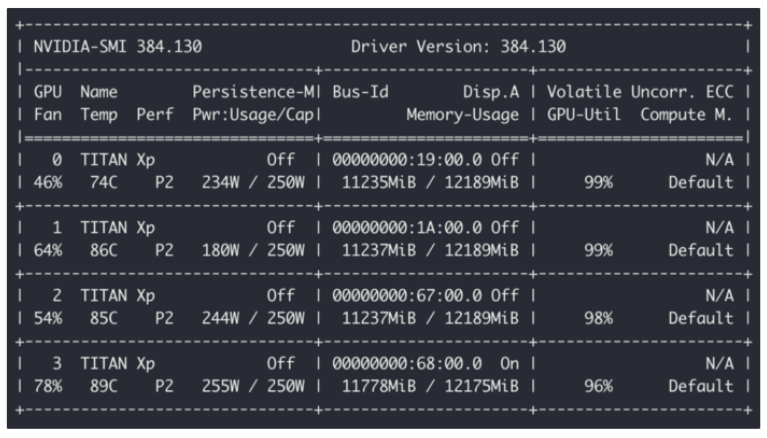The height and width of the screenshot is (438, 767).
Task: Click the '54%' fan speed value
Action: coord(48,319)
